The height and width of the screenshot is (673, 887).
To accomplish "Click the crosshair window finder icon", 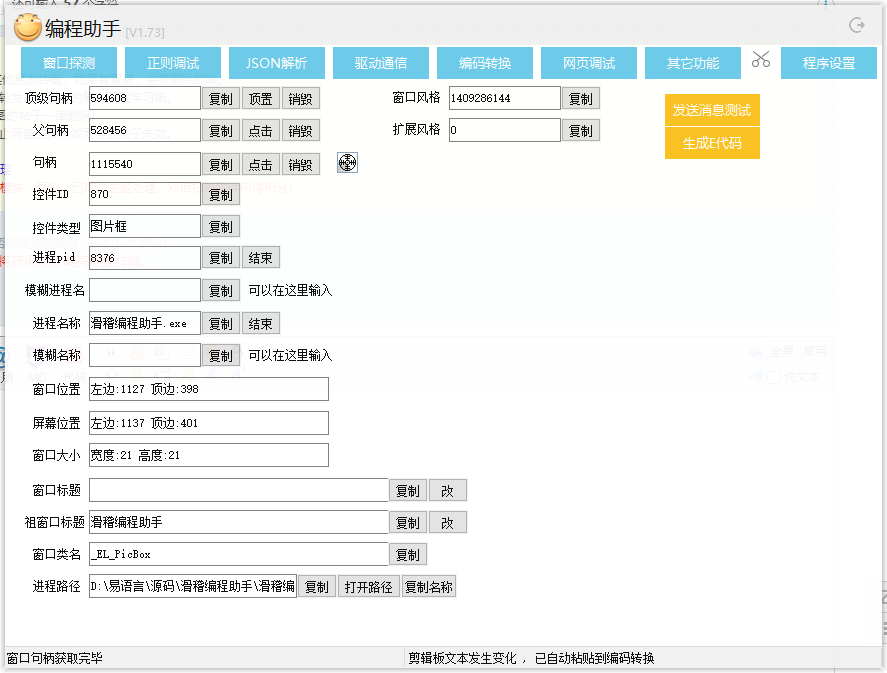I will pos(347,163).
